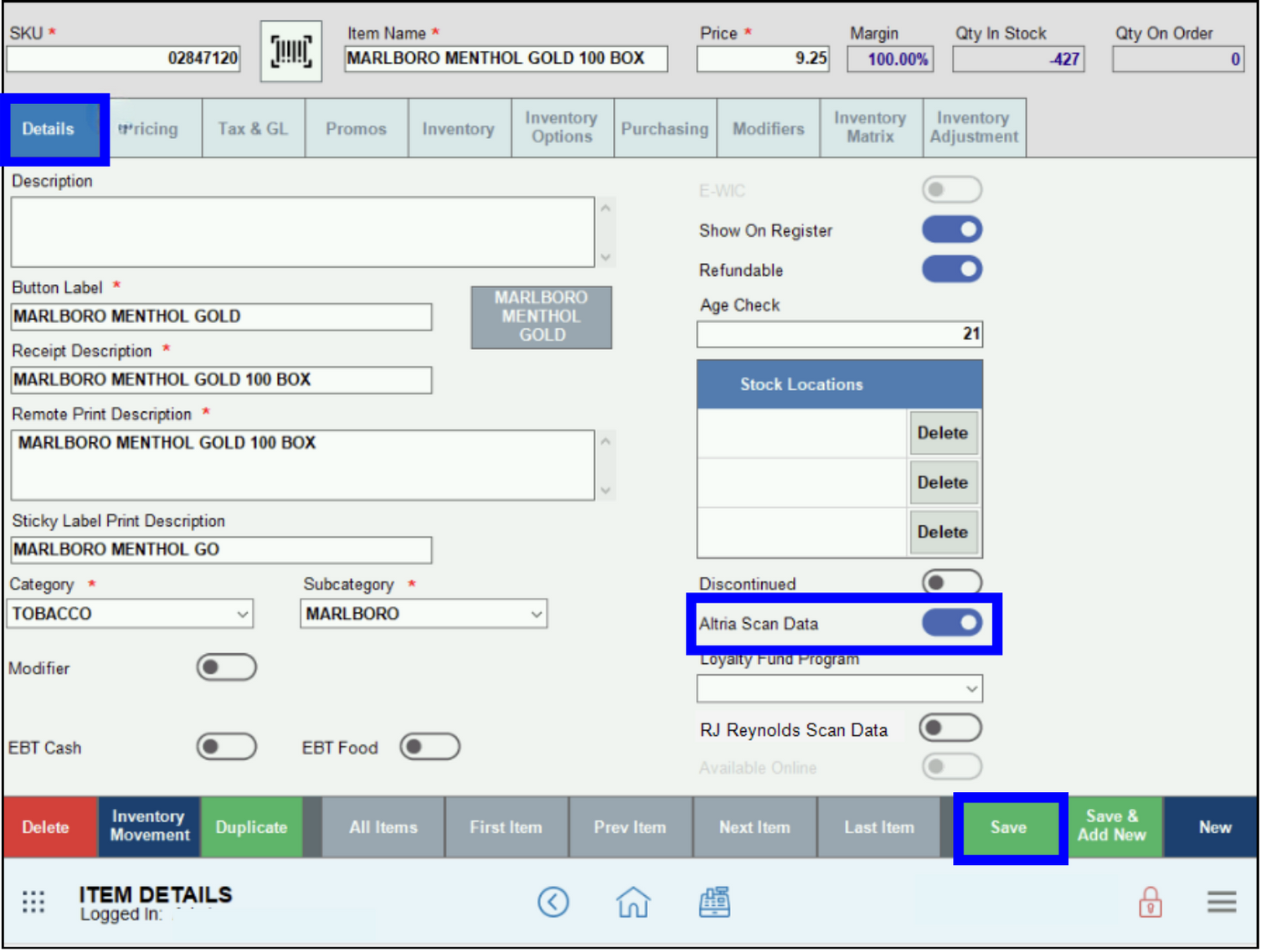Open the Inventory Options tab
The height and width of the screenshot is (952, 1261).
[562, 127]
